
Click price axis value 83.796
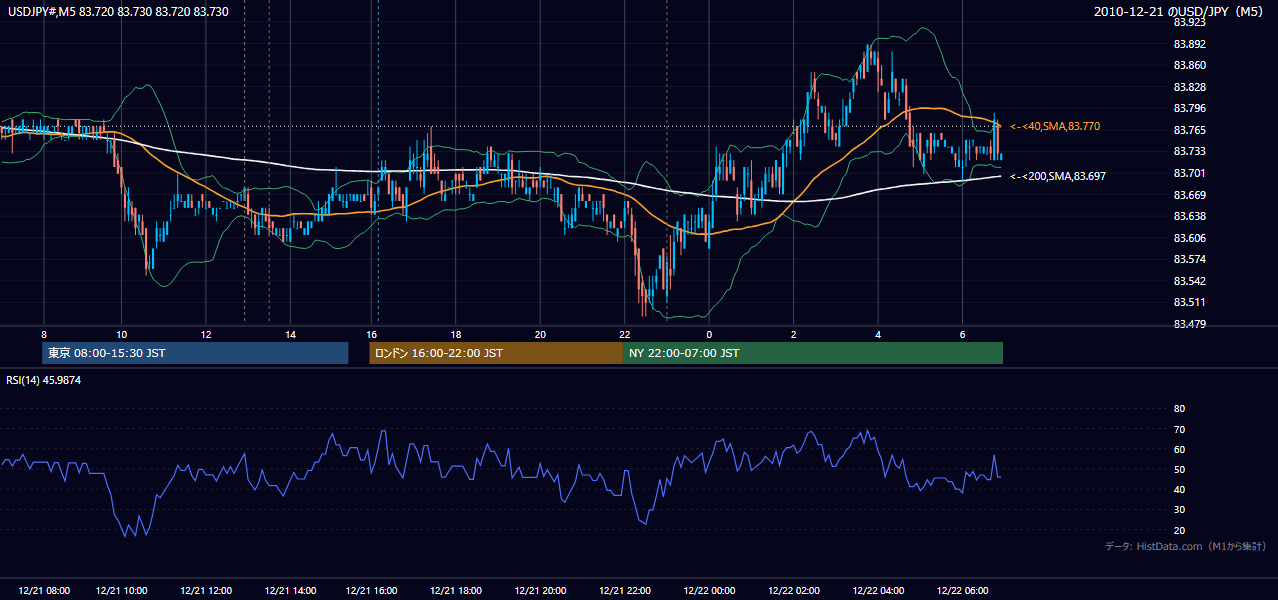point(1190,108)
